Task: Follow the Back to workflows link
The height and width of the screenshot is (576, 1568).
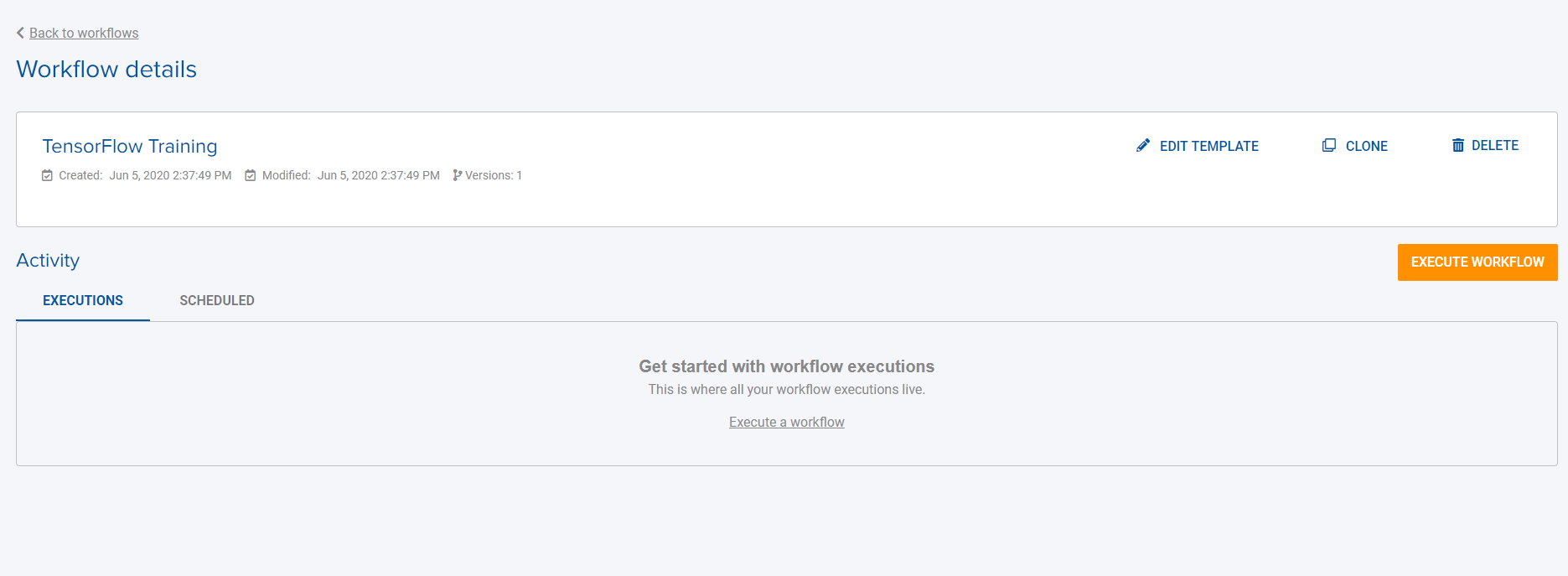Action: pos(83,33)
